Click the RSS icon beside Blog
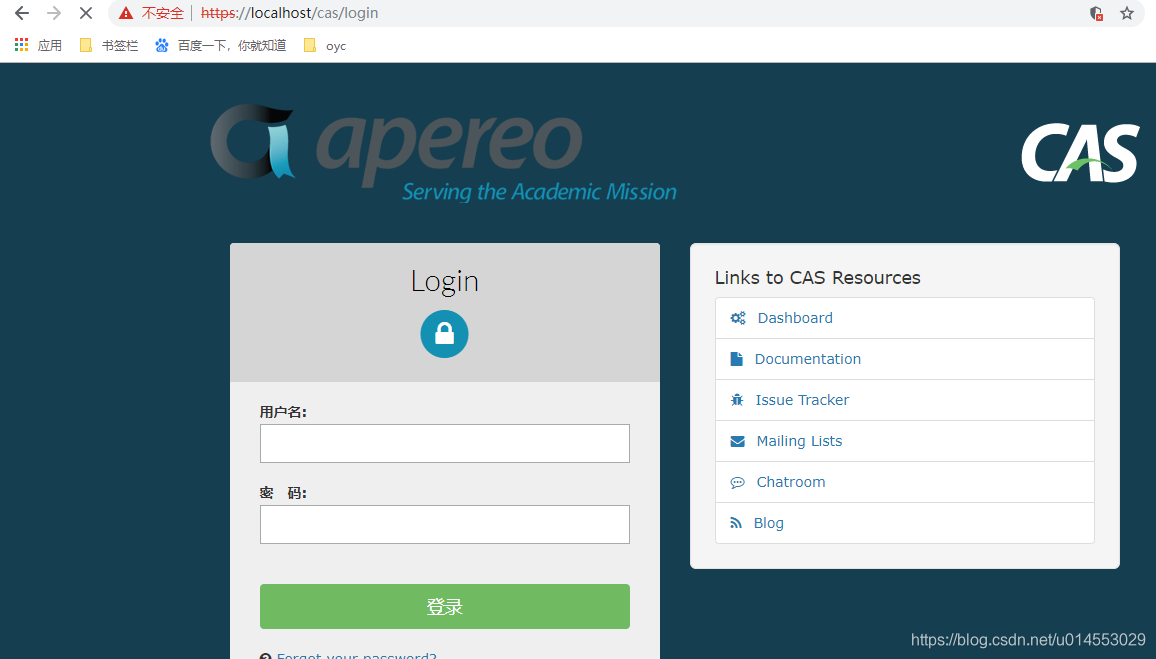The width and height of the screenshot is (1156, 659). [736, 523]
